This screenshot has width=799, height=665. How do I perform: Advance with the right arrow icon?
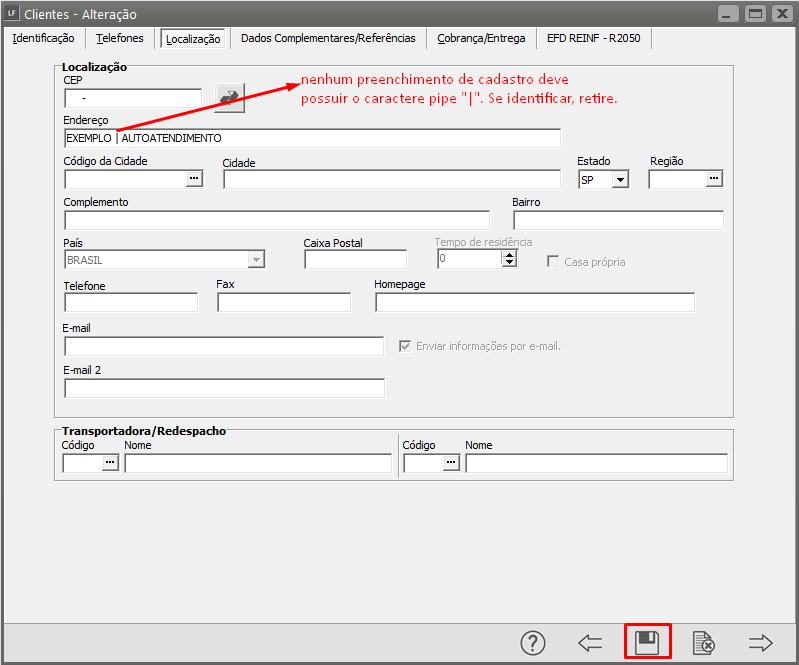coord(761,643)
